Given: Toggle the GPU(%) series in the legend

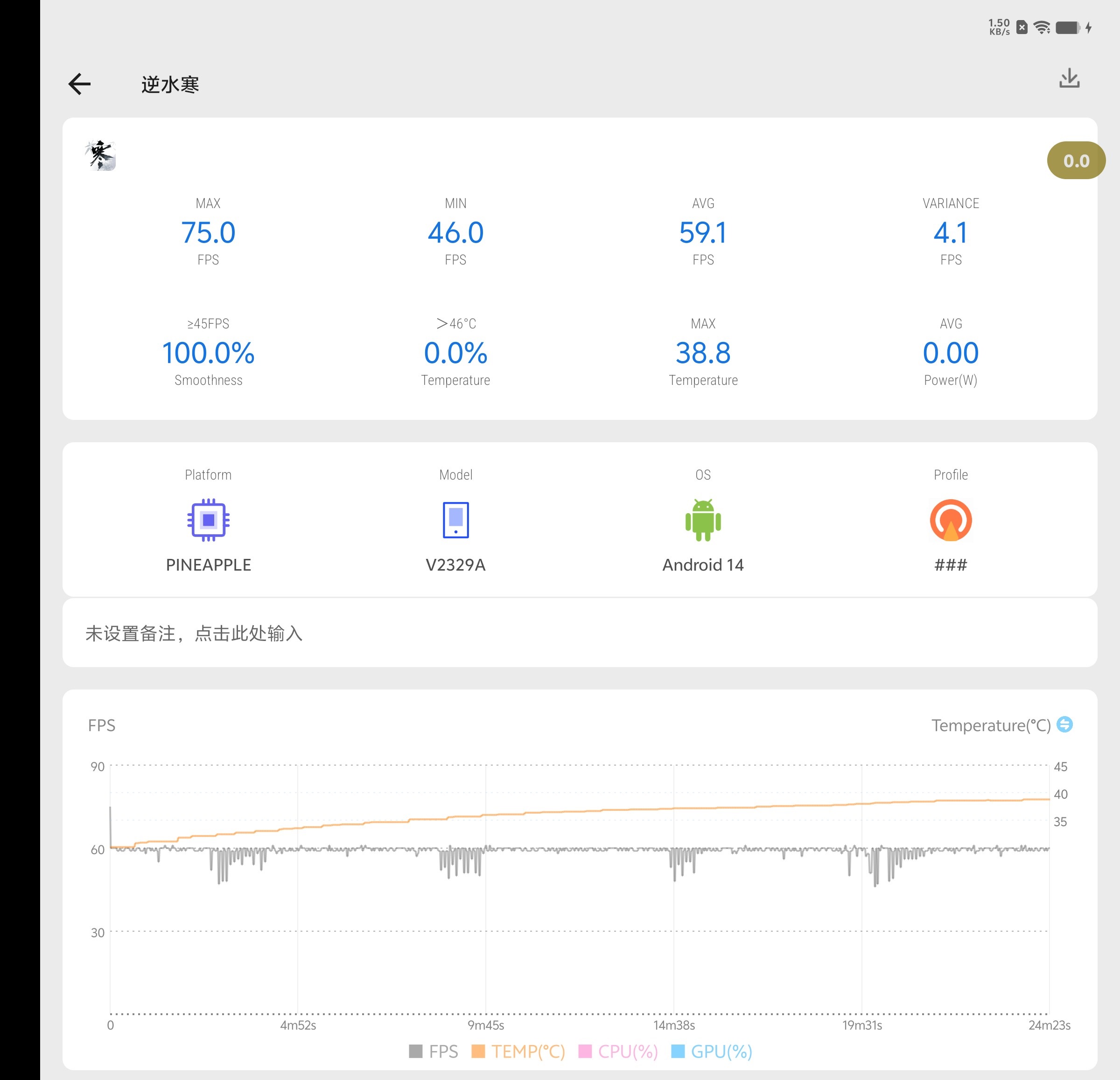Looking at the screenshot, I should click(711, 1051).
